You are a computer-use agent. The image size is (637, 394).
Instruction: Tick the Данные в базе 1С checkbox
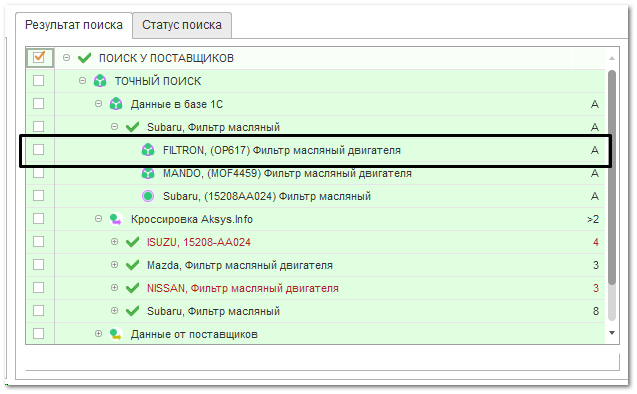[39, 104]
